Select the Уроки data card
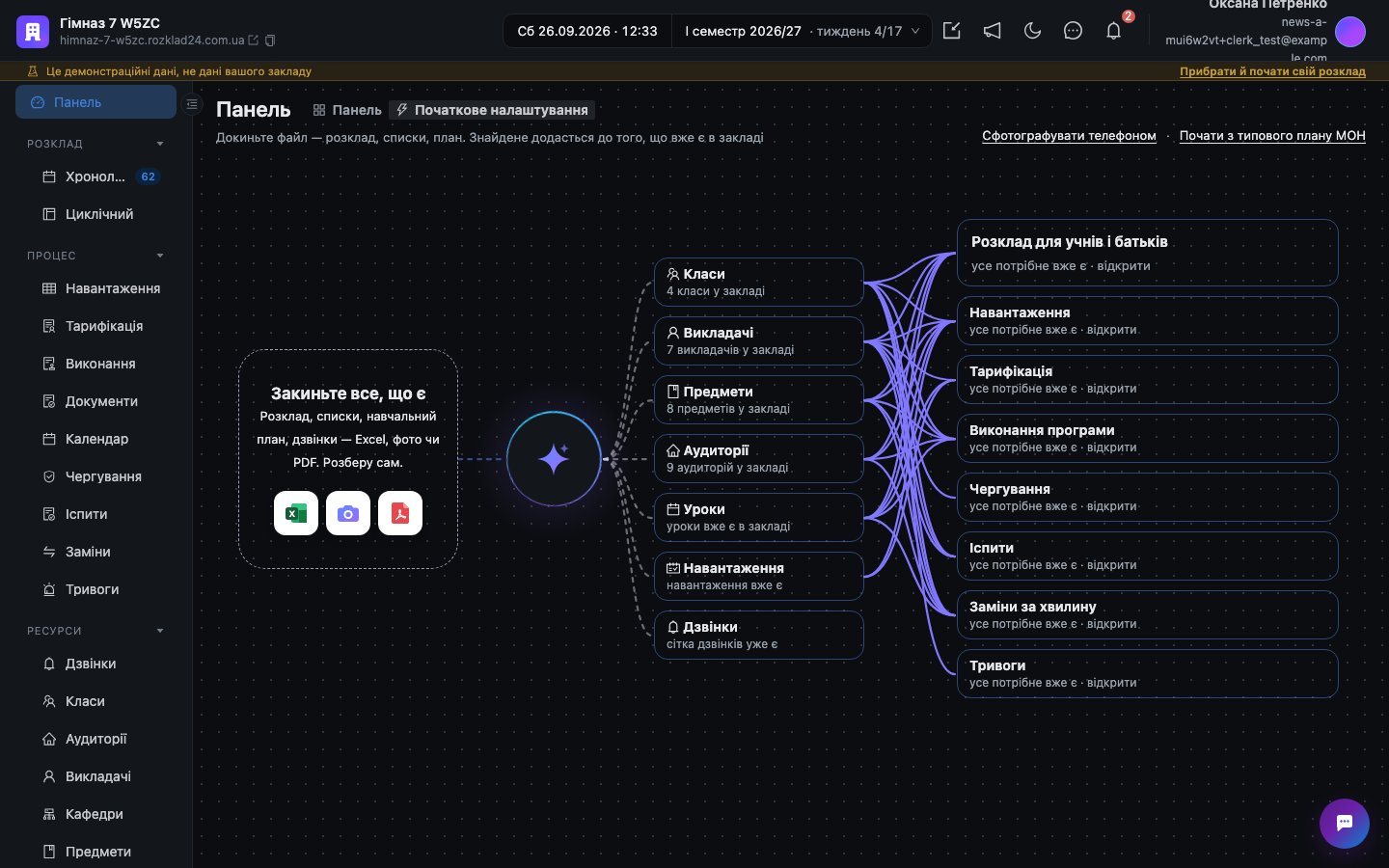1389x868 pixels. pyautogui.click(x=758, y=517)
